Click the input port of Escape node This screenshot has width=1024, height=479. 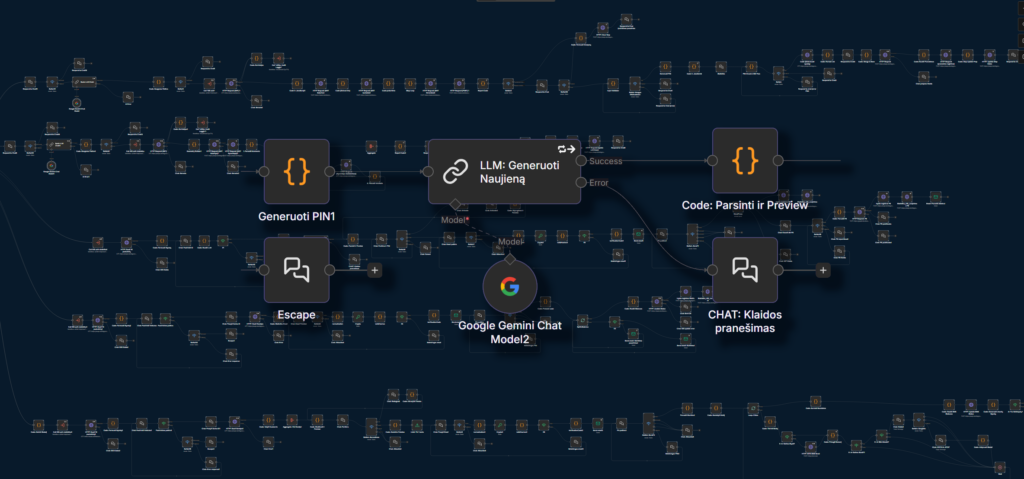click(x=264, y=270)
